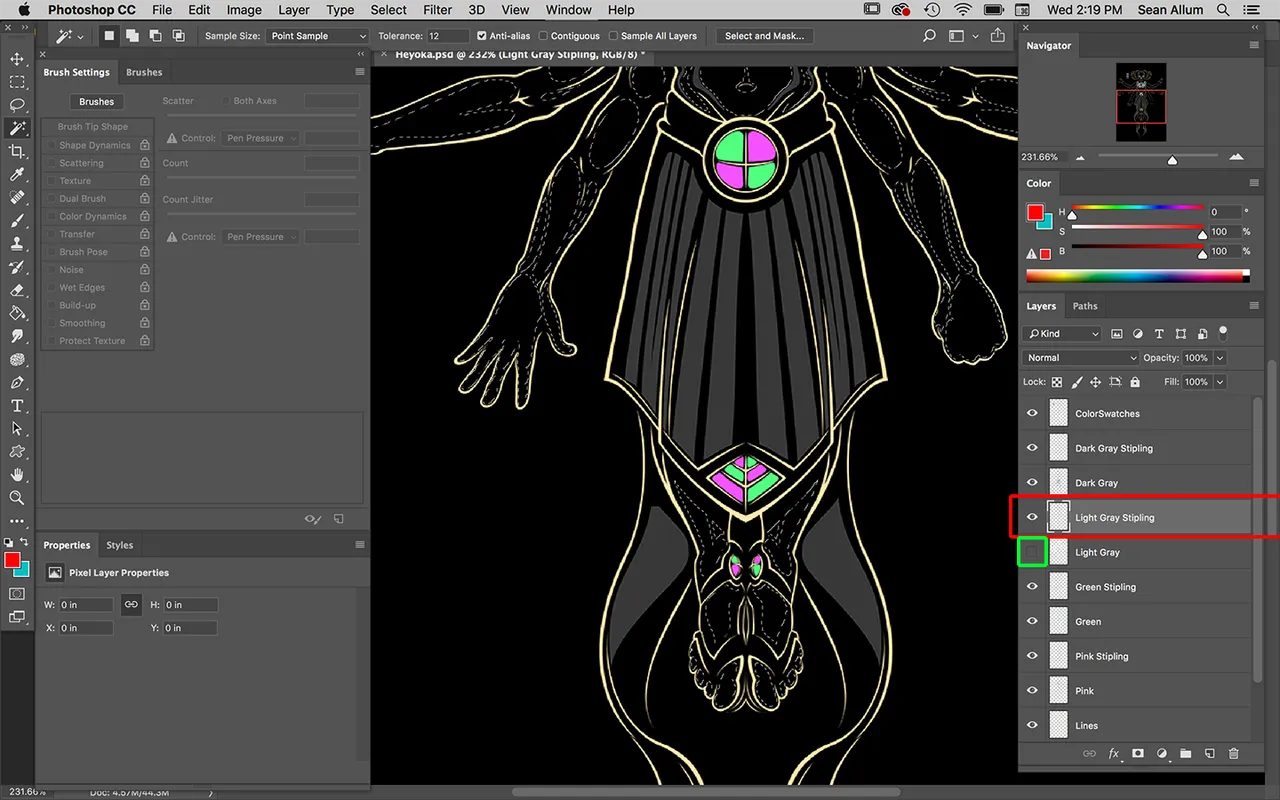Select the Clone Stamp tool
Viewport: 1280px width, 800px height.
(17, 243)
